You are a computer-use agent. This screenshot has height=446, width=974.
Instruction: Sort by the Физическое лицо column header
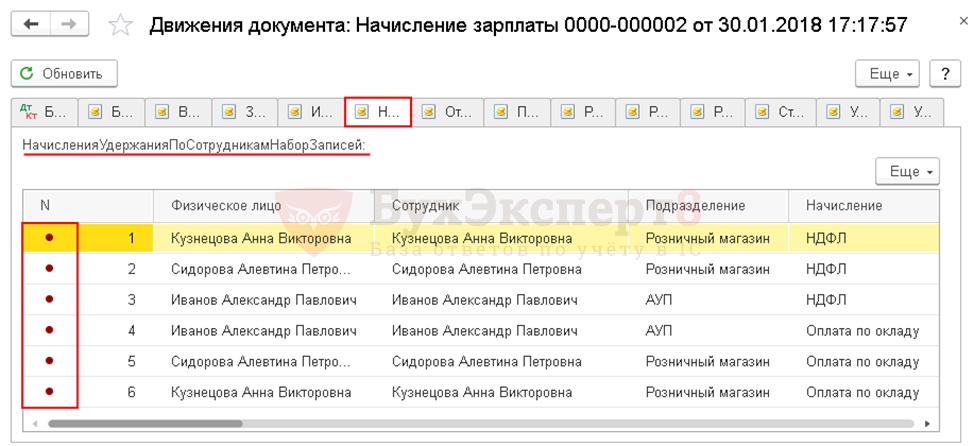pyautogui.click(x=226, y=205)
